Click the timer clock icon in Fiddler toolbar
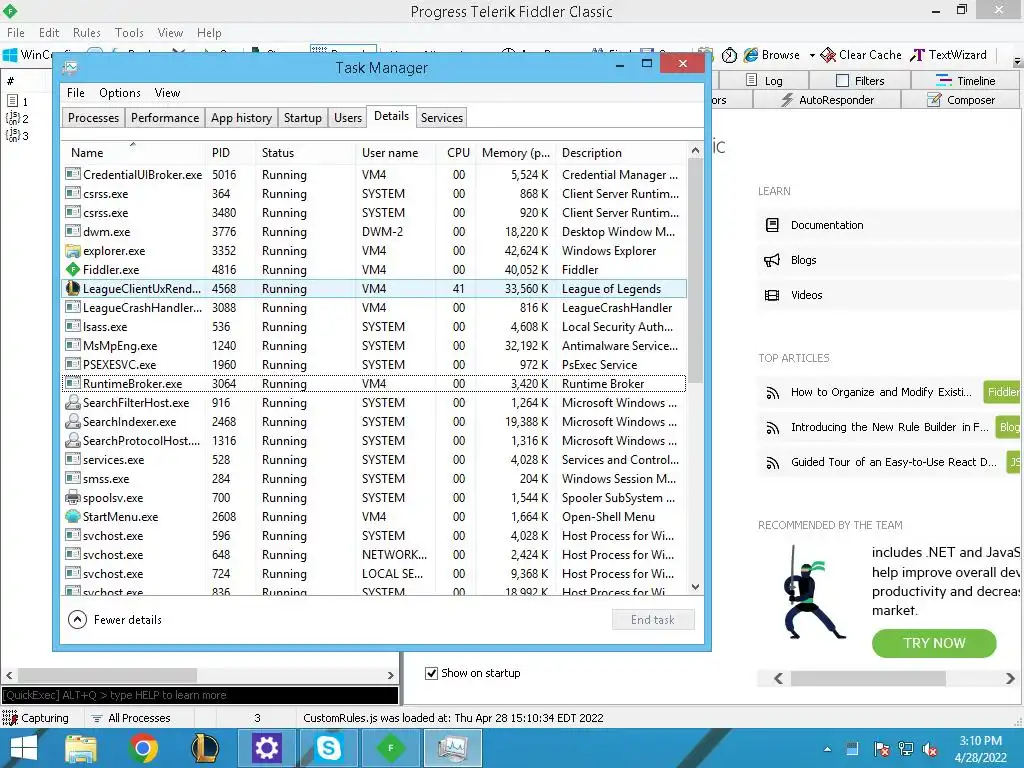This screenshot has width=1024, height=768. click(729, 56)
